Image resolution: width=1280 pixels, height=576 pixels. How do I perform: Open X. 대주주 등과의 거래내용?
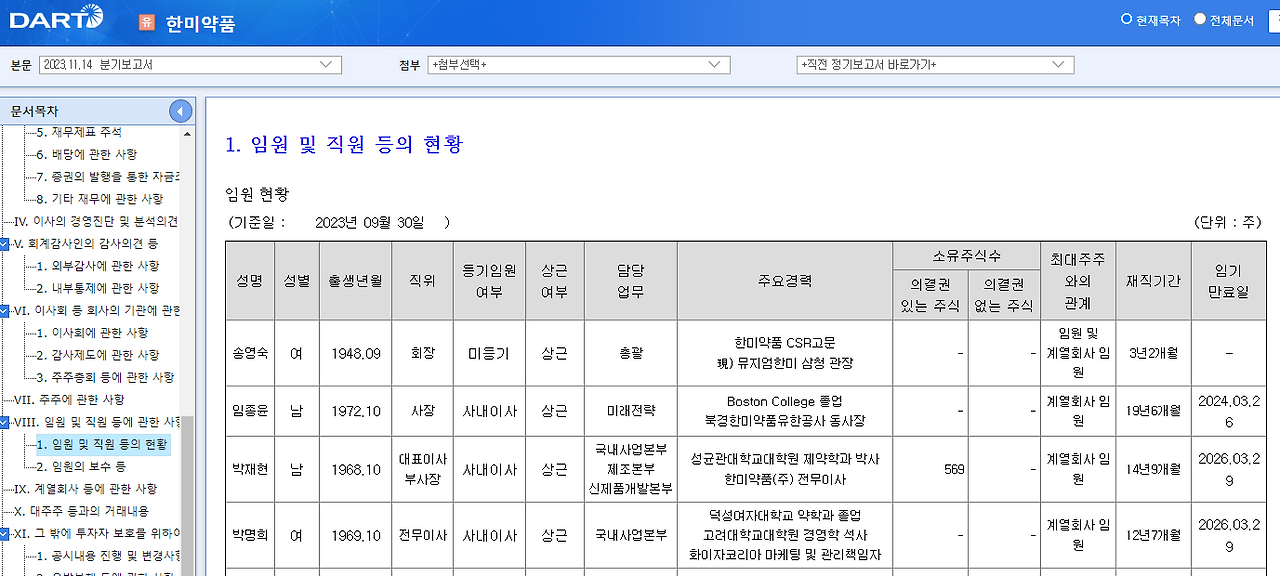(x=84, y=510)
